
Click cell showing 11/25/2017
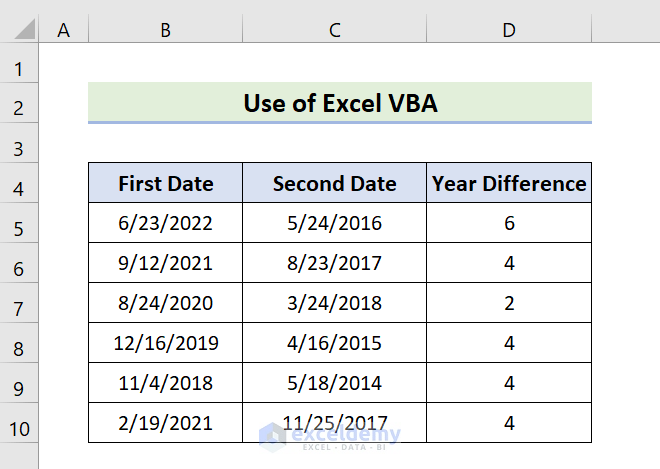pos(334,423)
